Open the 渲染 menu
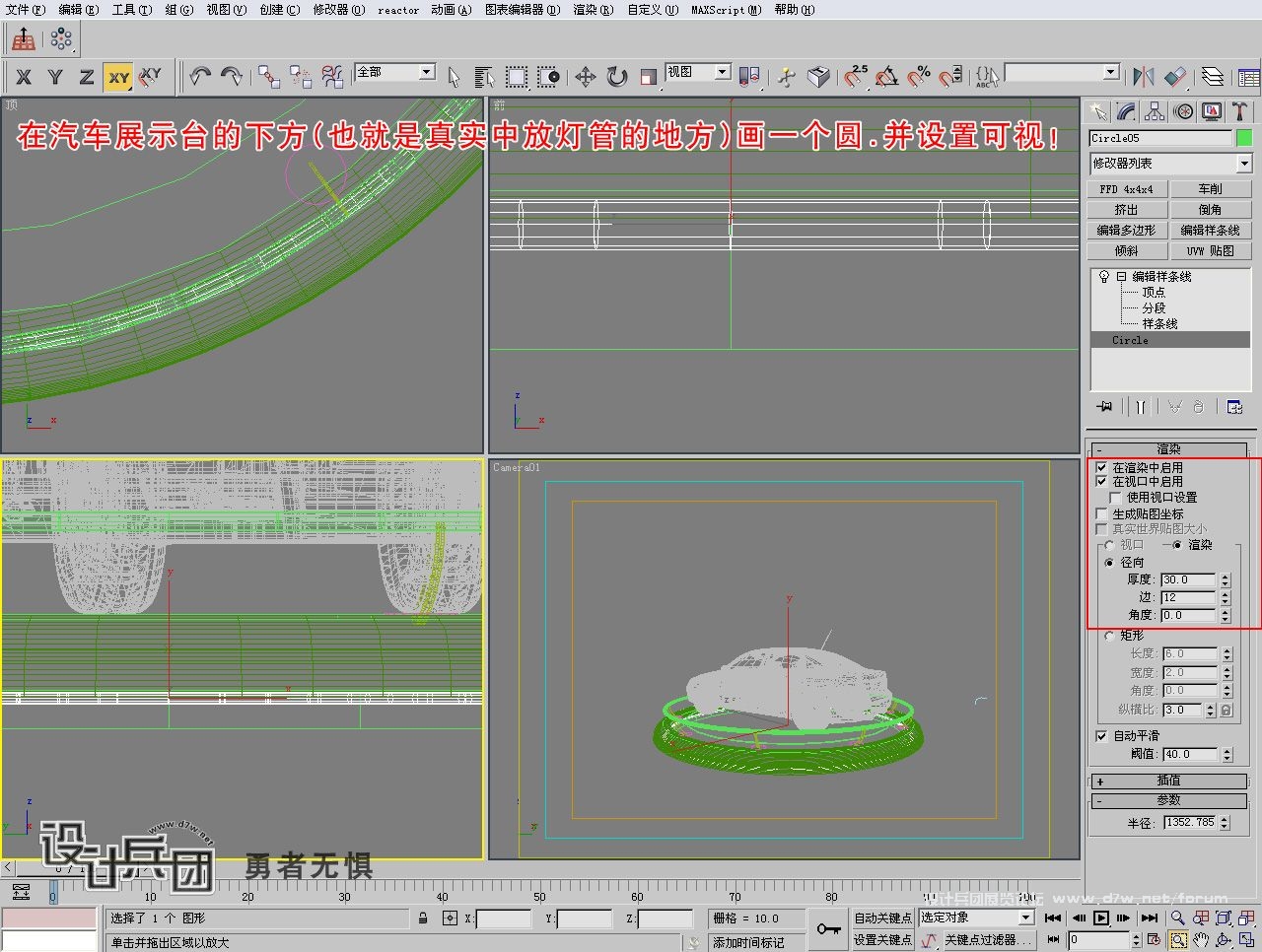 (x=593, y=10)
